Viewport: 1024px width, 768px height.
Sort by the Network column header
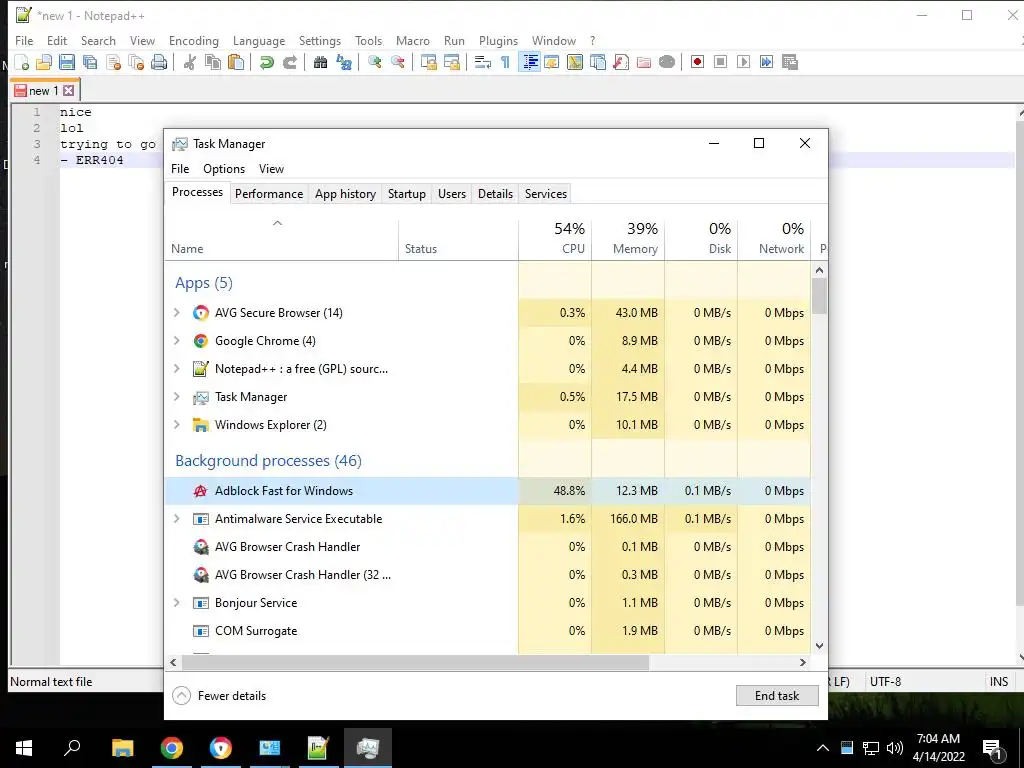[x=774, y=238]
